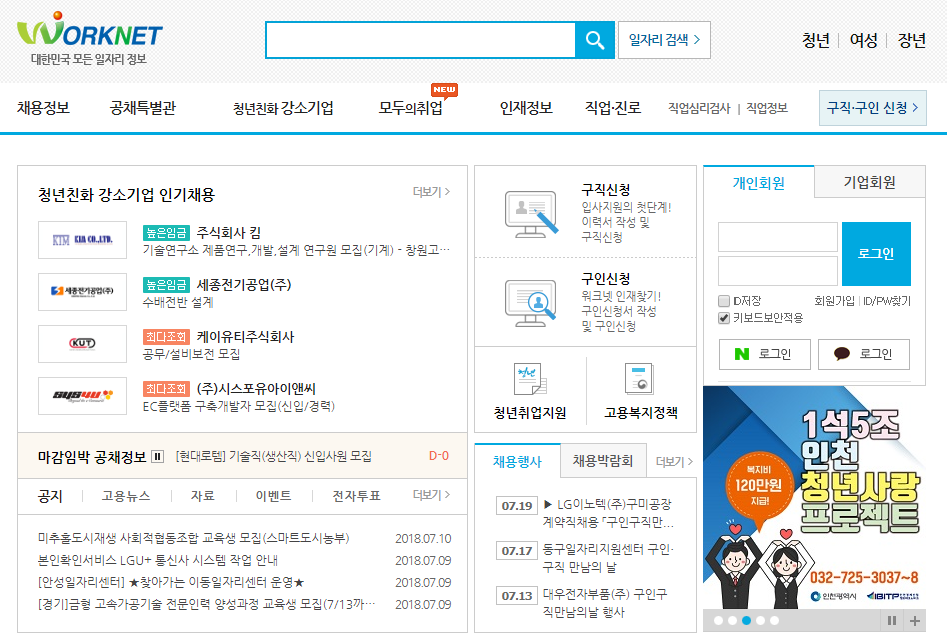Open the 청년 top link
The height and width of the screenshot is (644, 947).
[x=815, y=40]
